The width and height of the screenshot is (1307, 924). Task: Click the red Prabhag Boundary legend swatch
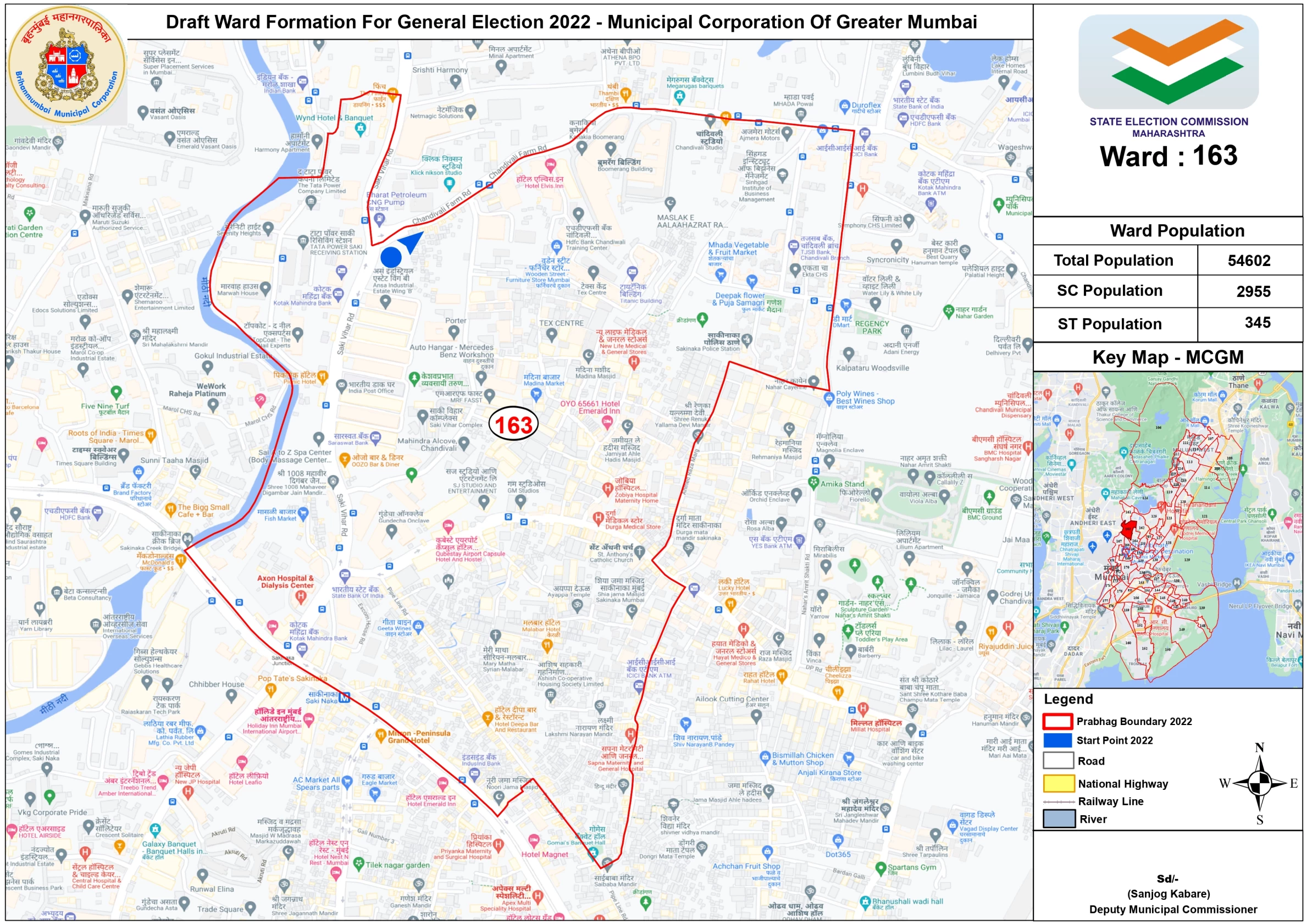pos(1057,721)
